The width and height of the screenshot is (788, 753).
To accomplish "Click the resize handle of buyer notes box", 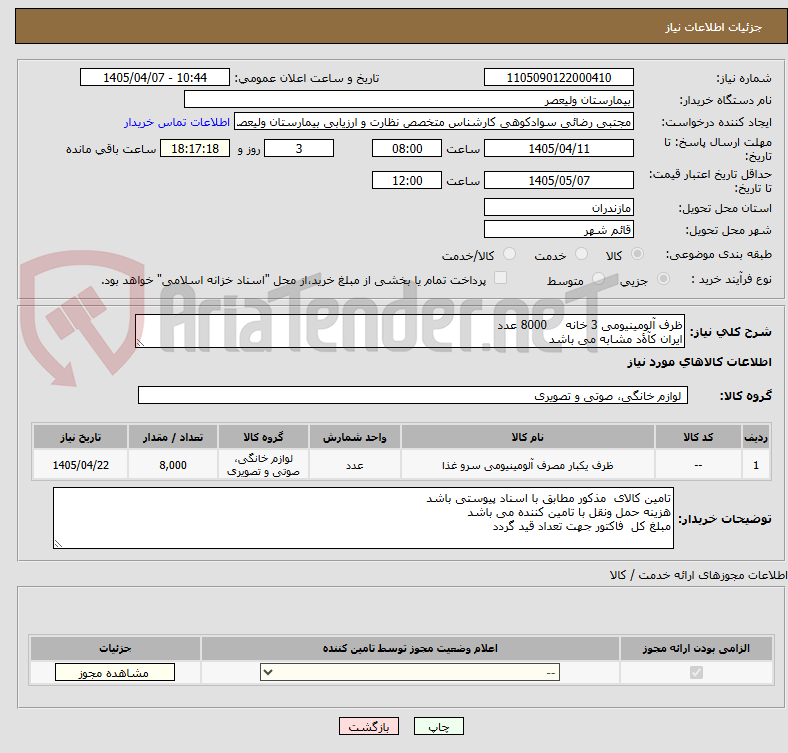I will point(58,543).
